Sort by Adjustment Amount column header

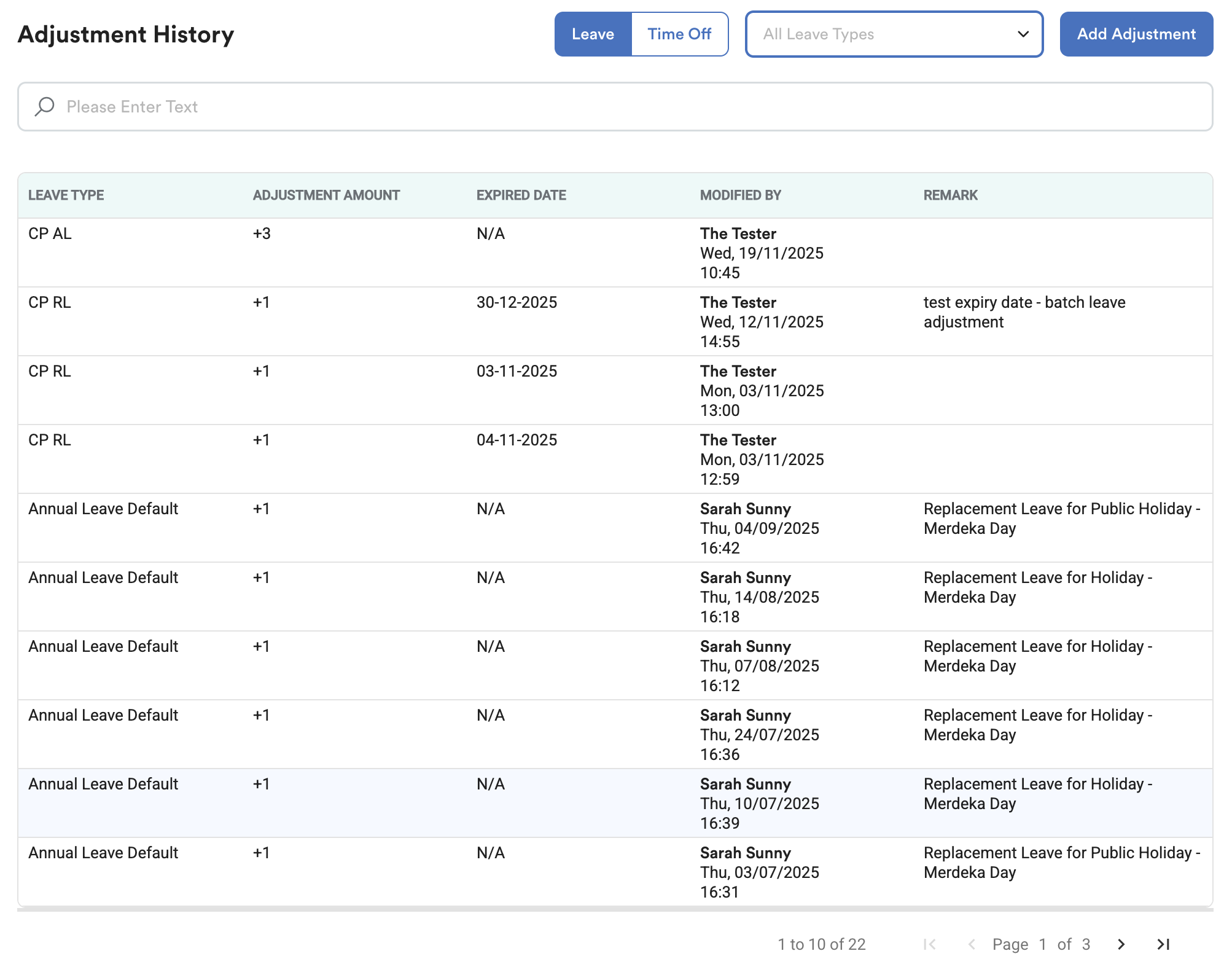point(326,195)
